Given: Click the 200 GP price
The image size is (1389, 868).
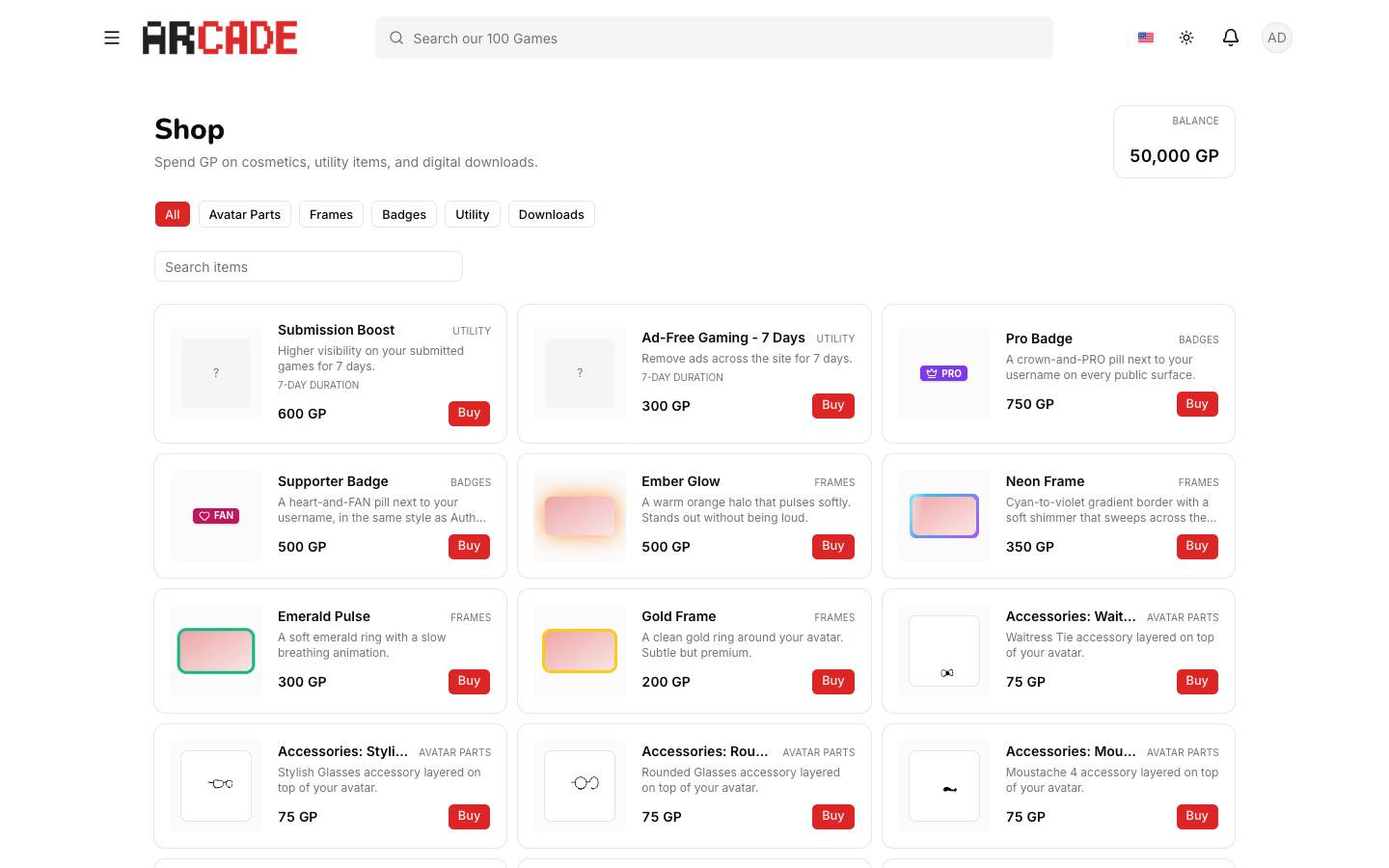Looking at the screenshot, I should (x=666, y=682).
